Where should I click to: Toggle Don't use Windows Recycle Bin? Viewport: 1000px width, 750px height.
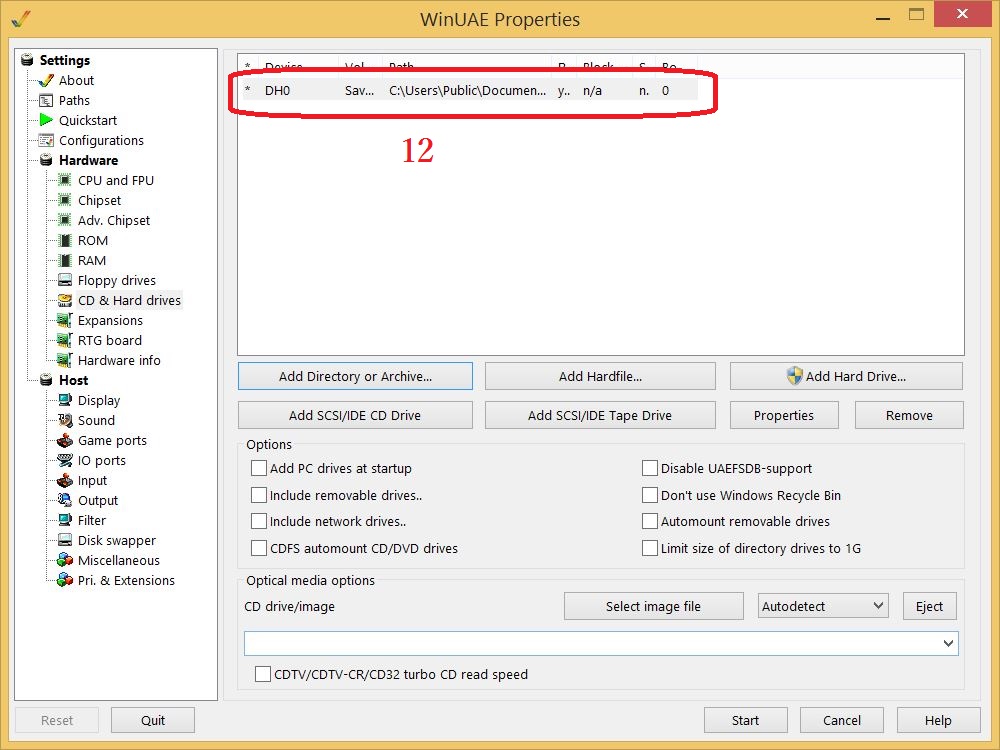(650, 495)
